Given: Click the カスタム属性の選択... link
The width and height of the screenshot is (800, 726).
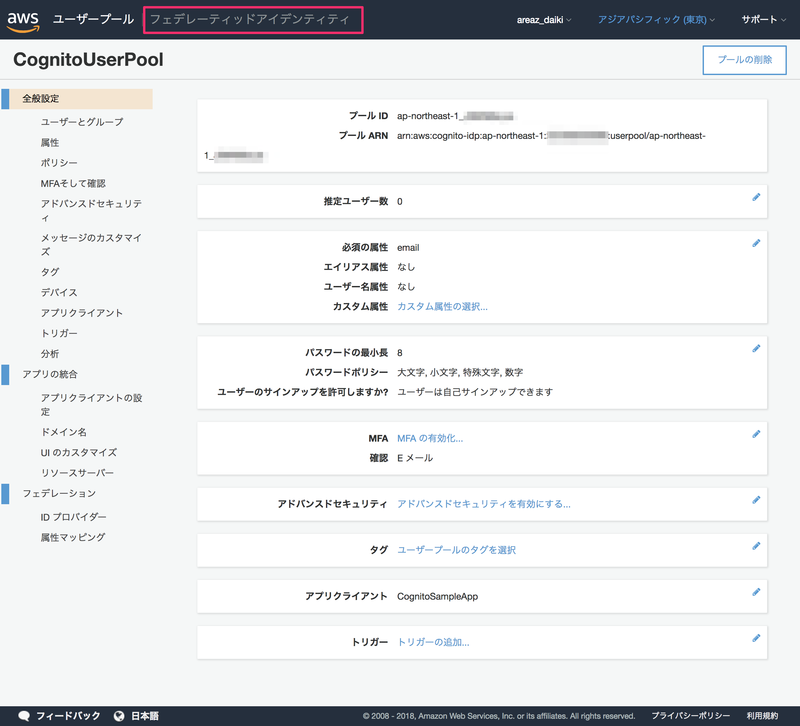Looking at the screenshot, I should pos(442,307).
